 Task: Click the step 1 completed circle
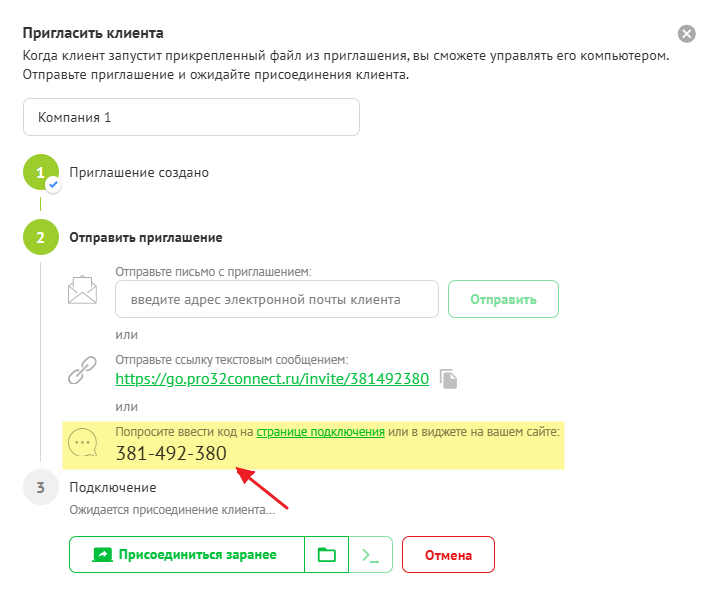[41, 173]
